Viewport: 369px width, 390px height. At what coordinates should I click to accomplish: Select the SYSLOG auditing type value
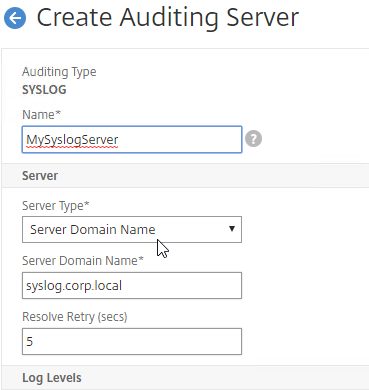44,90
